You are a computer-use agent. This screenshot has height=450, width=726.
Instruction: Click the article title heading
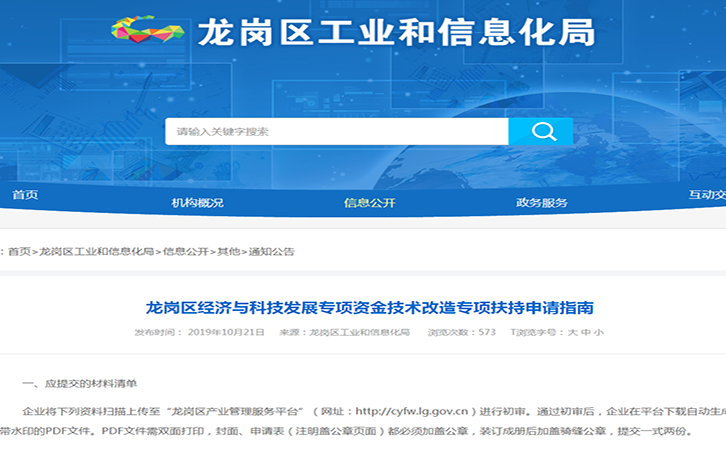[x=369, y=307]
